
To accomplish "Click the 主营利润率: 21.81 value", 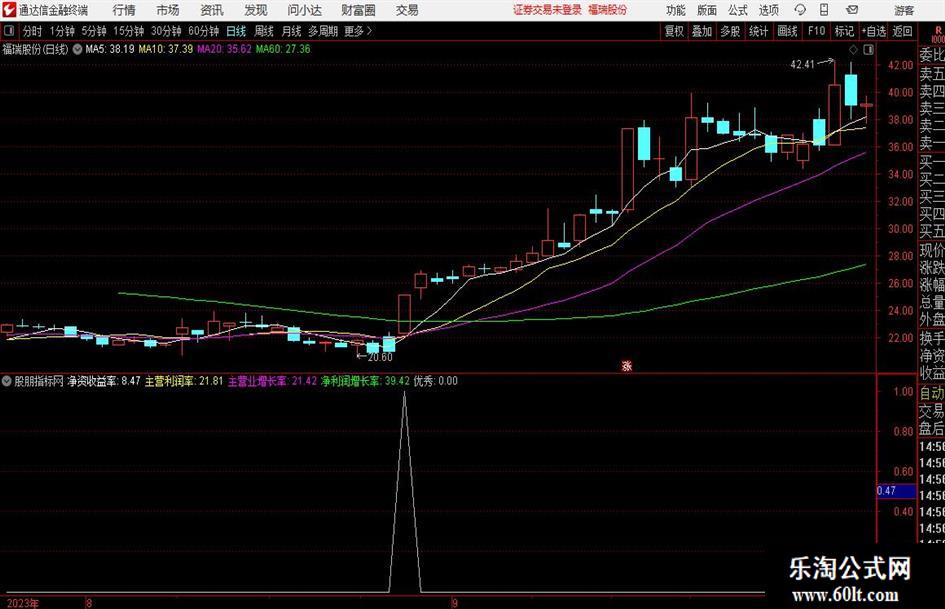I will click(x=184, y=381).
